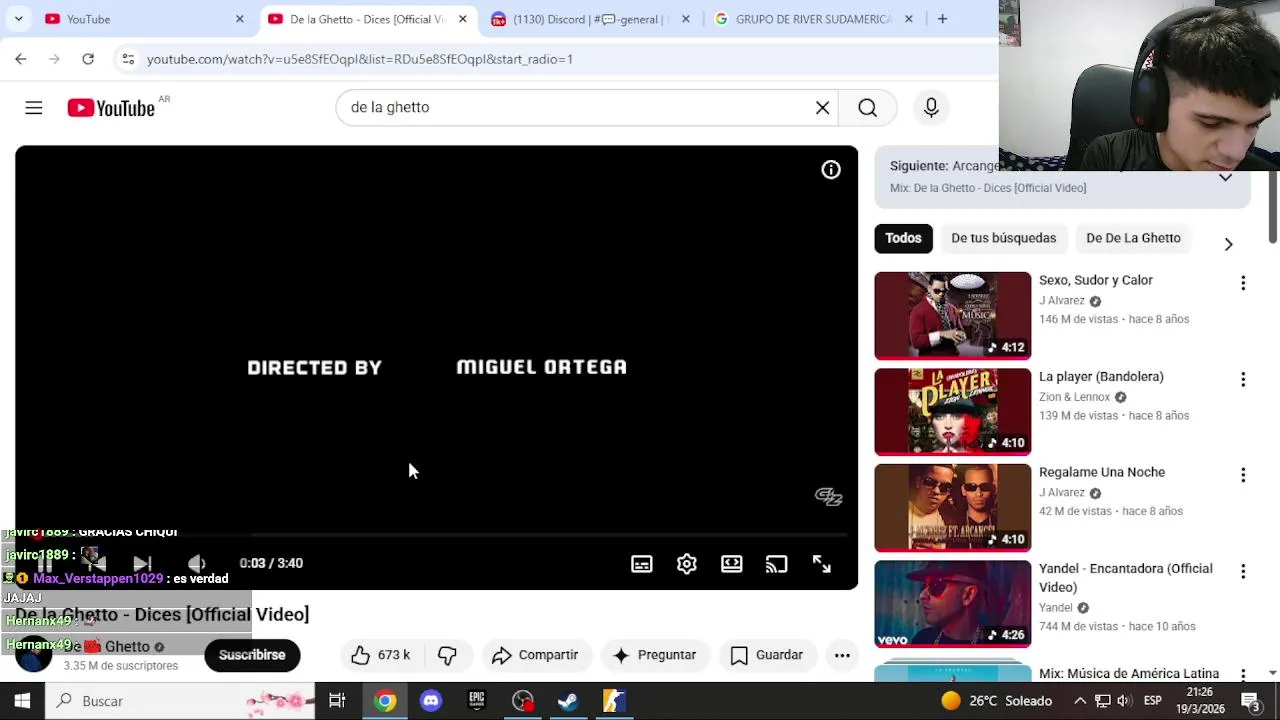Reload the current page

click(88, 59)
